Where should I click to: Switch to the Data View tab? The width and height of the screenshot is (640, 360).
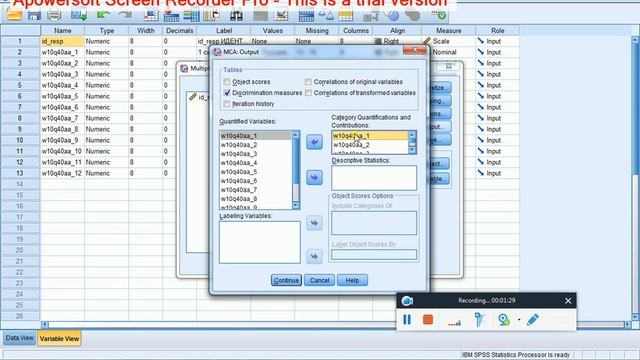point(20,338)
